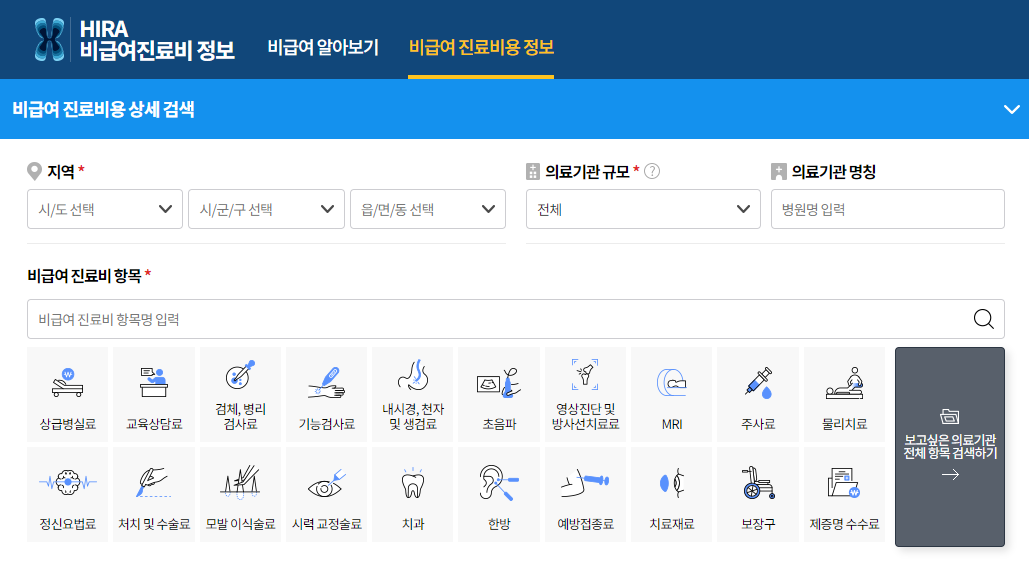
Task: Focus the 비급여 진료비 항목명 입력 field
Action: click(516, 319)
